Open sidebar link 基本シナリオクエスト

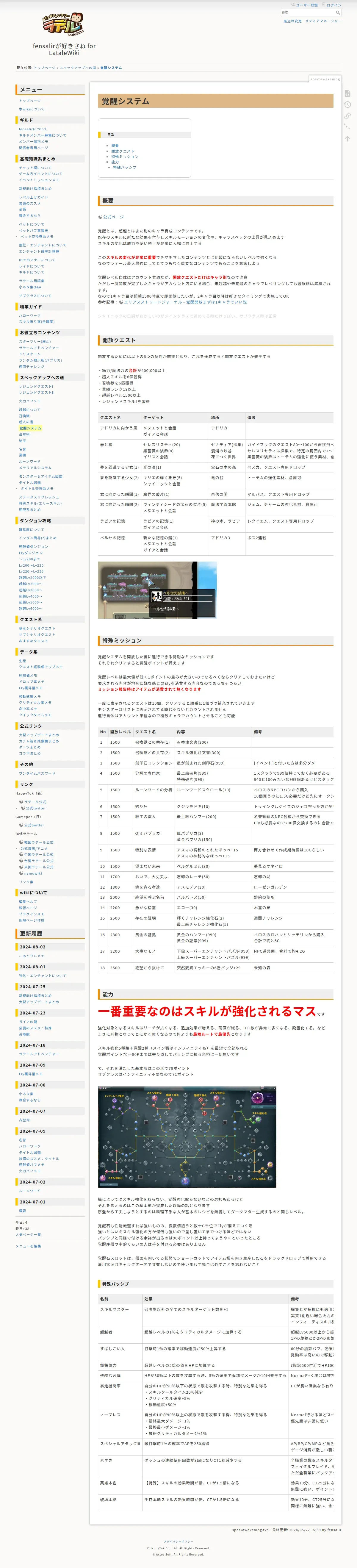(x=37, y=628)
